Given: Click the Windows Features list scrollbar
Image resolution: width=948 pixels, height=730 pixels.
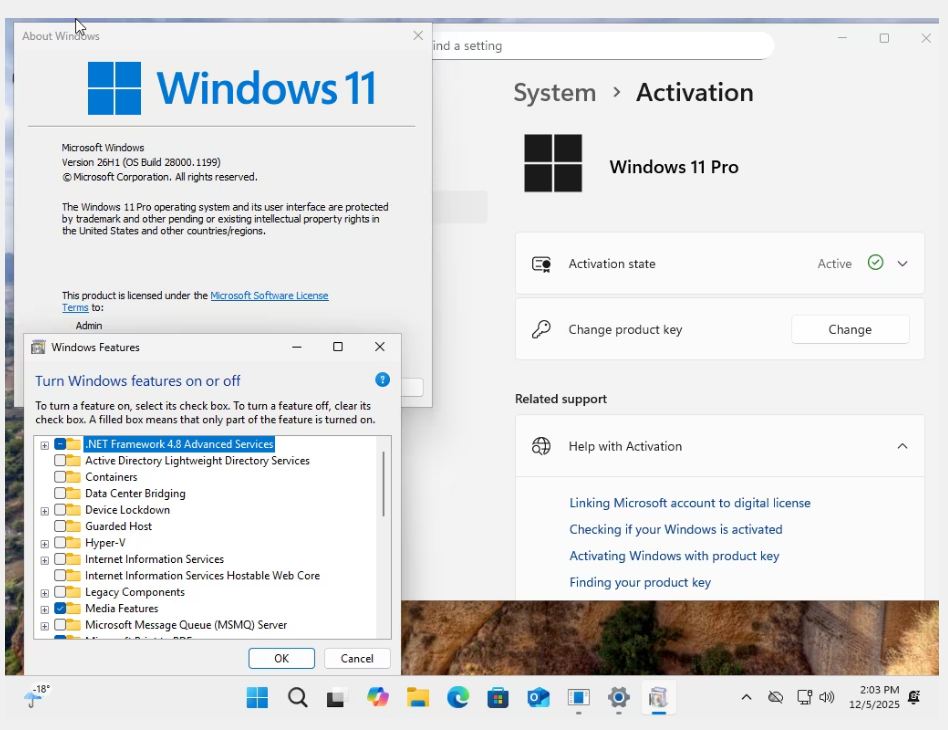Looking at the screenshot, I should pyautogui.click(x=383, y=484).
